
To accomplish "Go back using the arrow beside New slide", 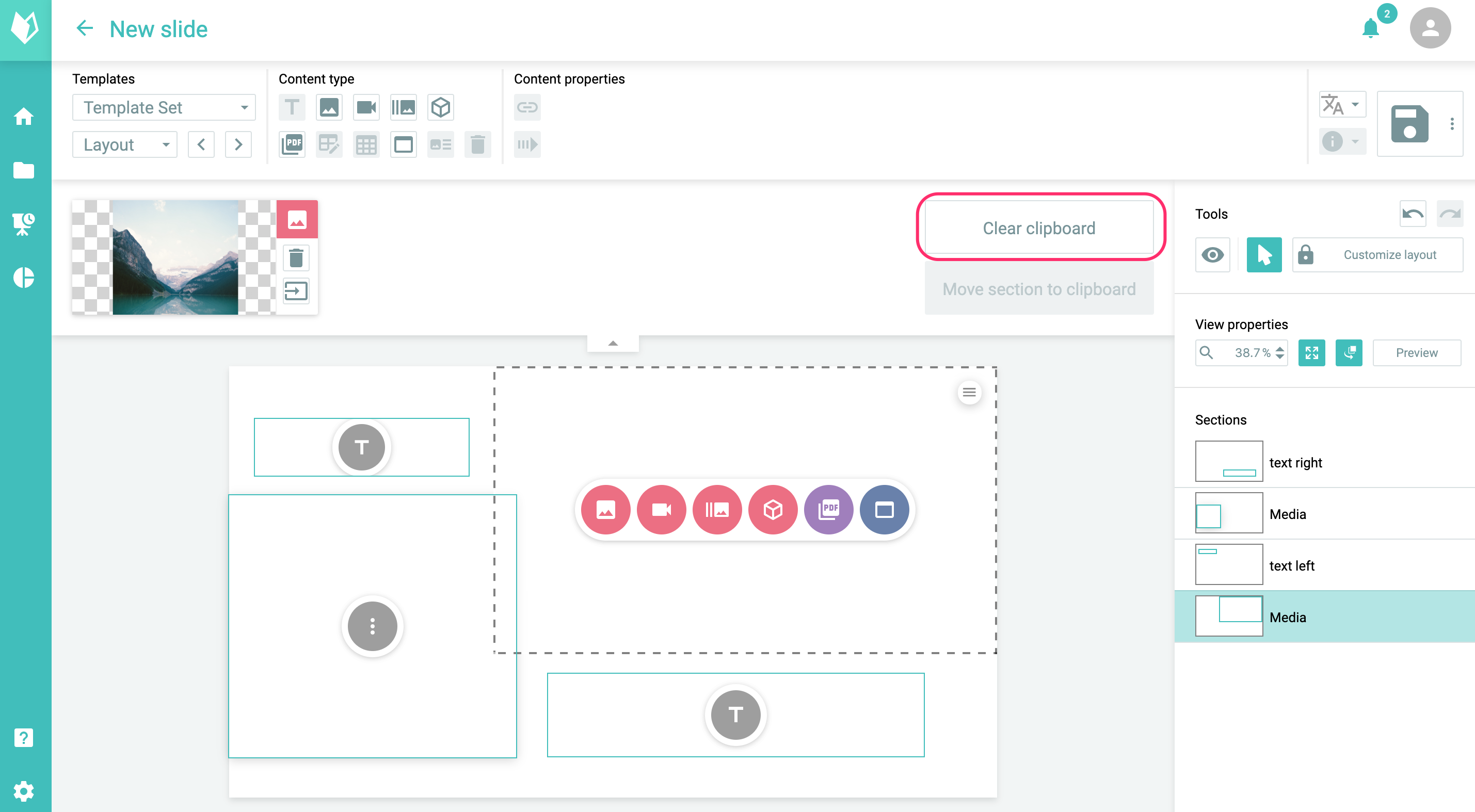I will pos(85,28).
